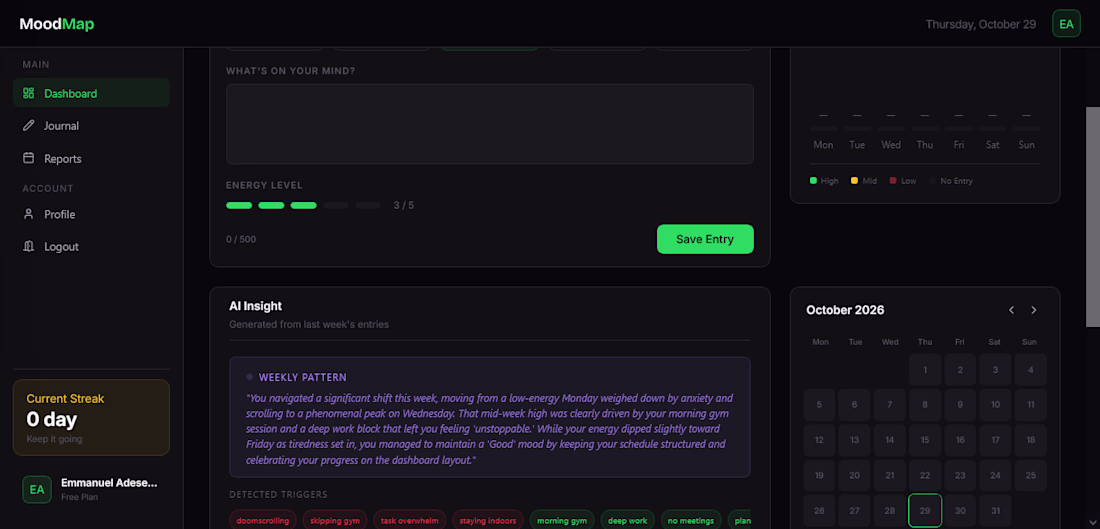
Task: Select Logout in the sidebar
Action: [91, 246]
